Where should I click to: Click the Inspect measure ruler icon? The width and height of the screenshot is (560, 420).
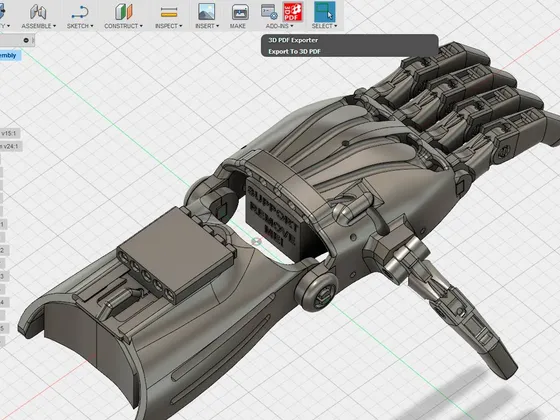pos(169,12)
